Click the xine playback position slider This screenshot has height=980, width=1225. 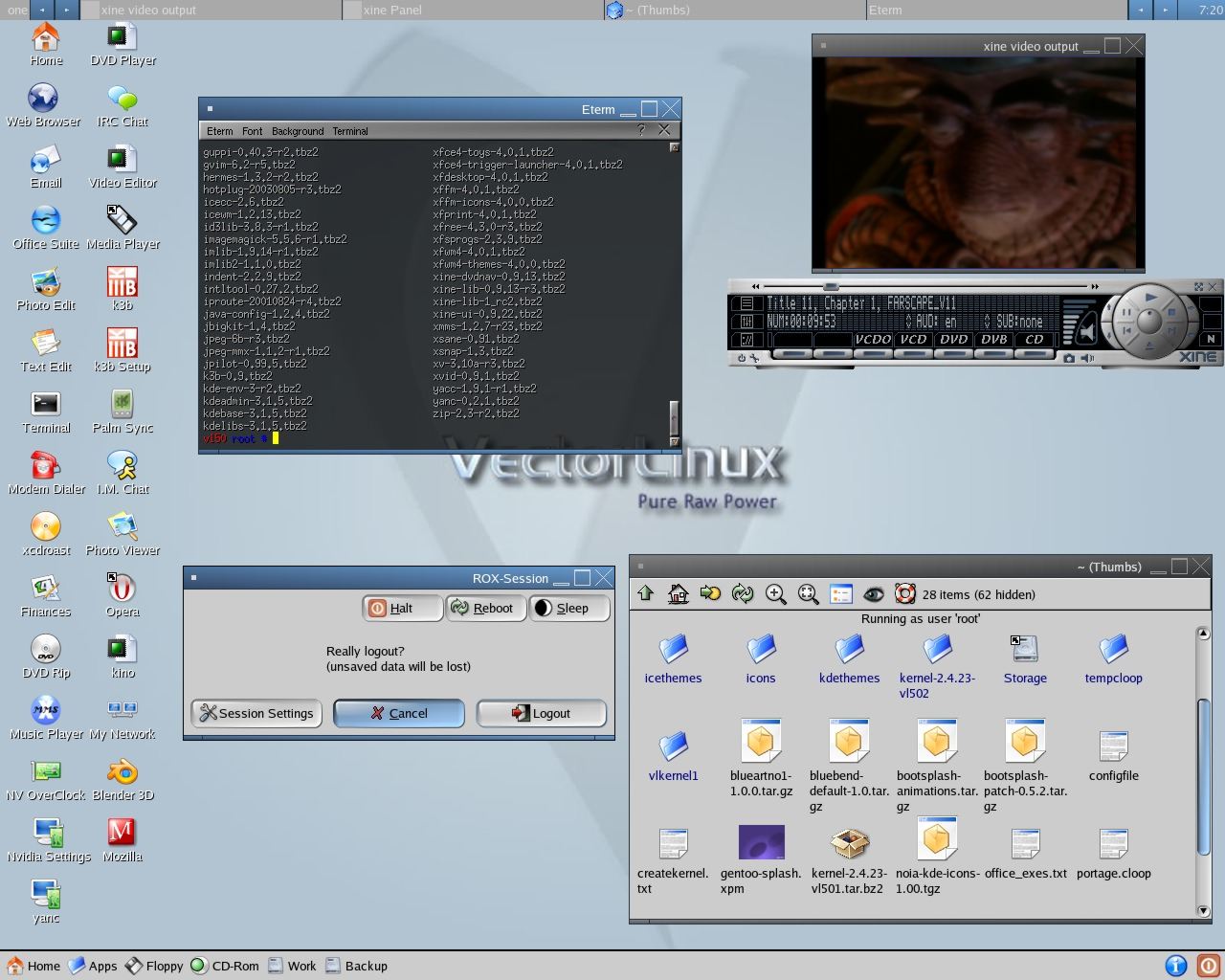pos(831,286)
